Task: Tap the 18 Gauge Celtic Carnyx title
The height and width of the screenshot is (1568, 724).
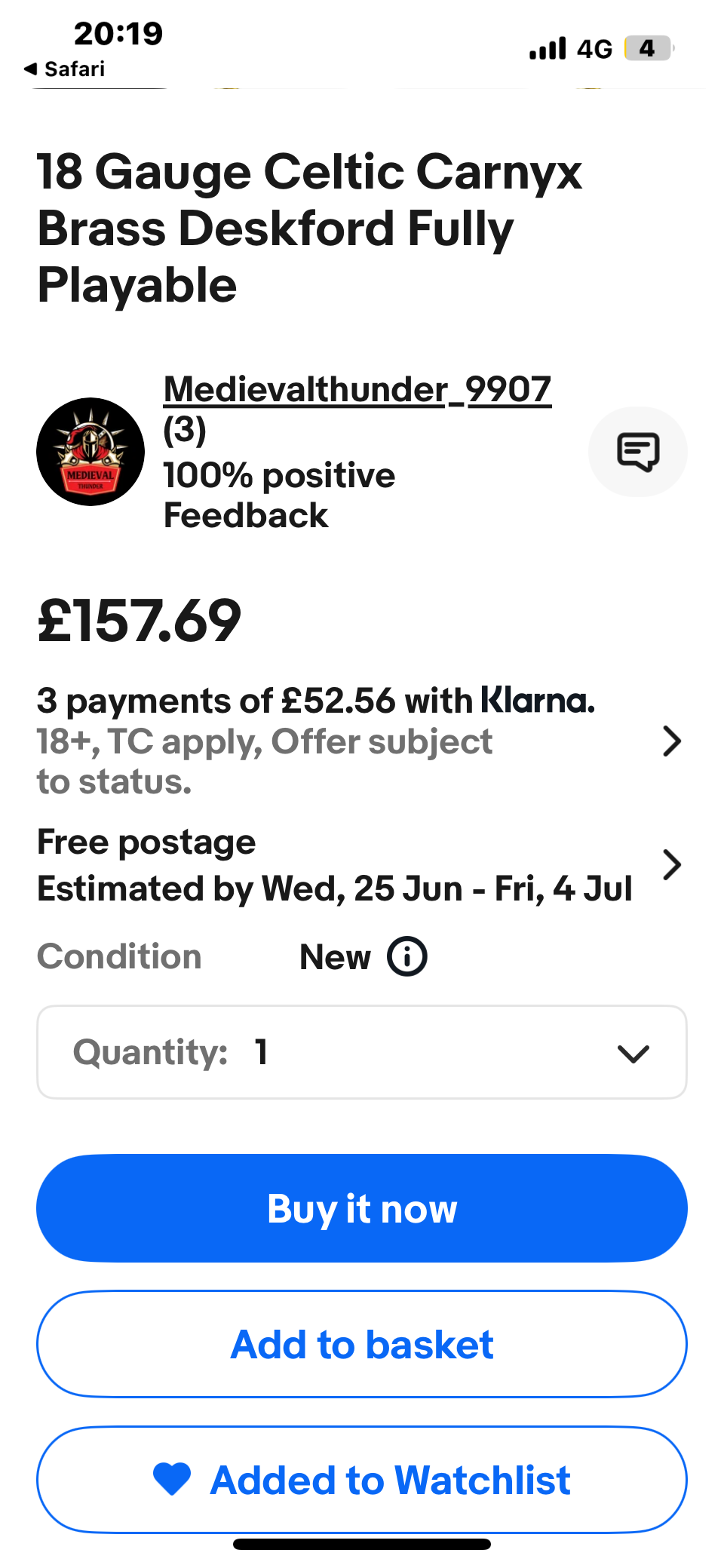Action: coord(309,228)
